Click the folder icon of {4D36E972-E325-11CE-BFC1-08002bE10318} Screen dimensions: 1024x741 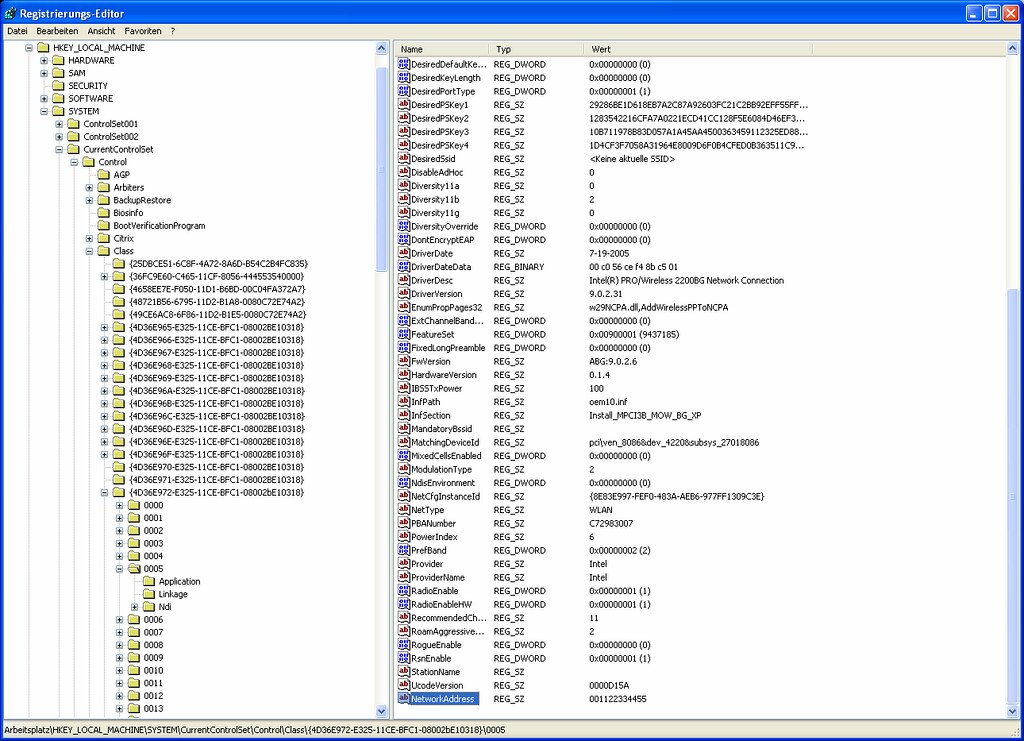[118, 492]
